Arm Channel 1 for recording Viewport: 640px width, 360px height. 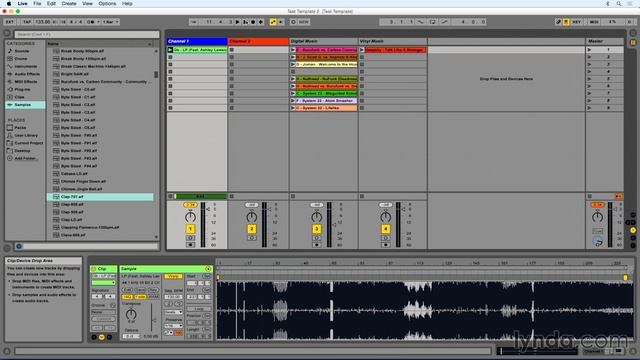click(190, 245)
